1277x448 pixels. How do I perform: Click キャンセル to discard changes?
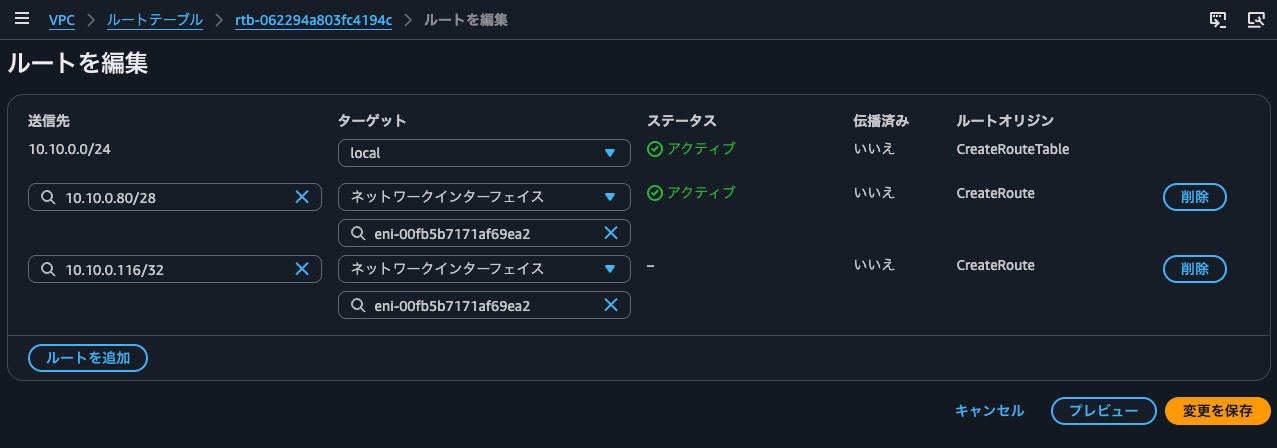tap(989, 411)
